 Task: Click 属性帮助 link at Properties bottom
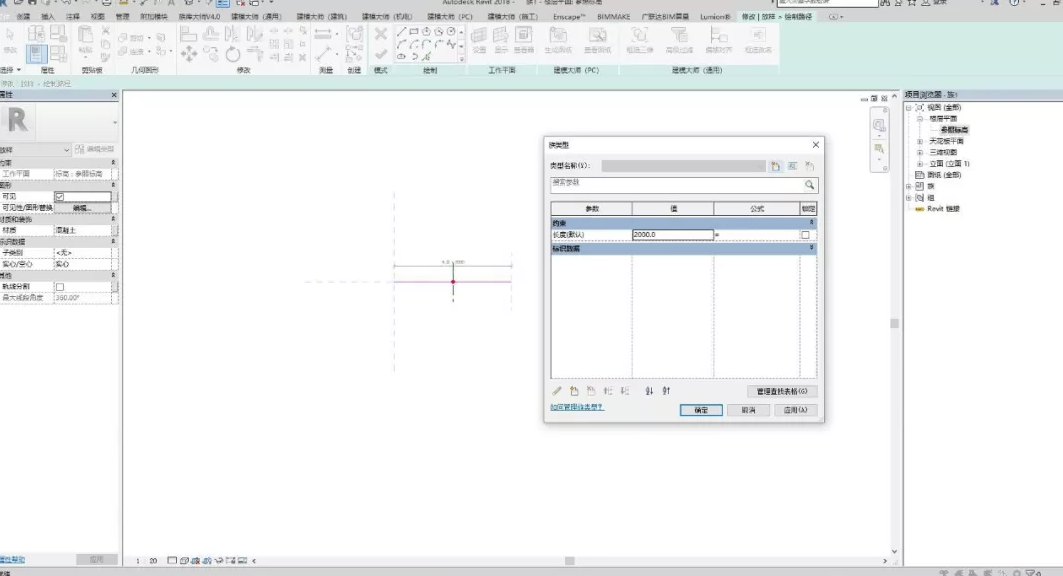click(12, 560)
